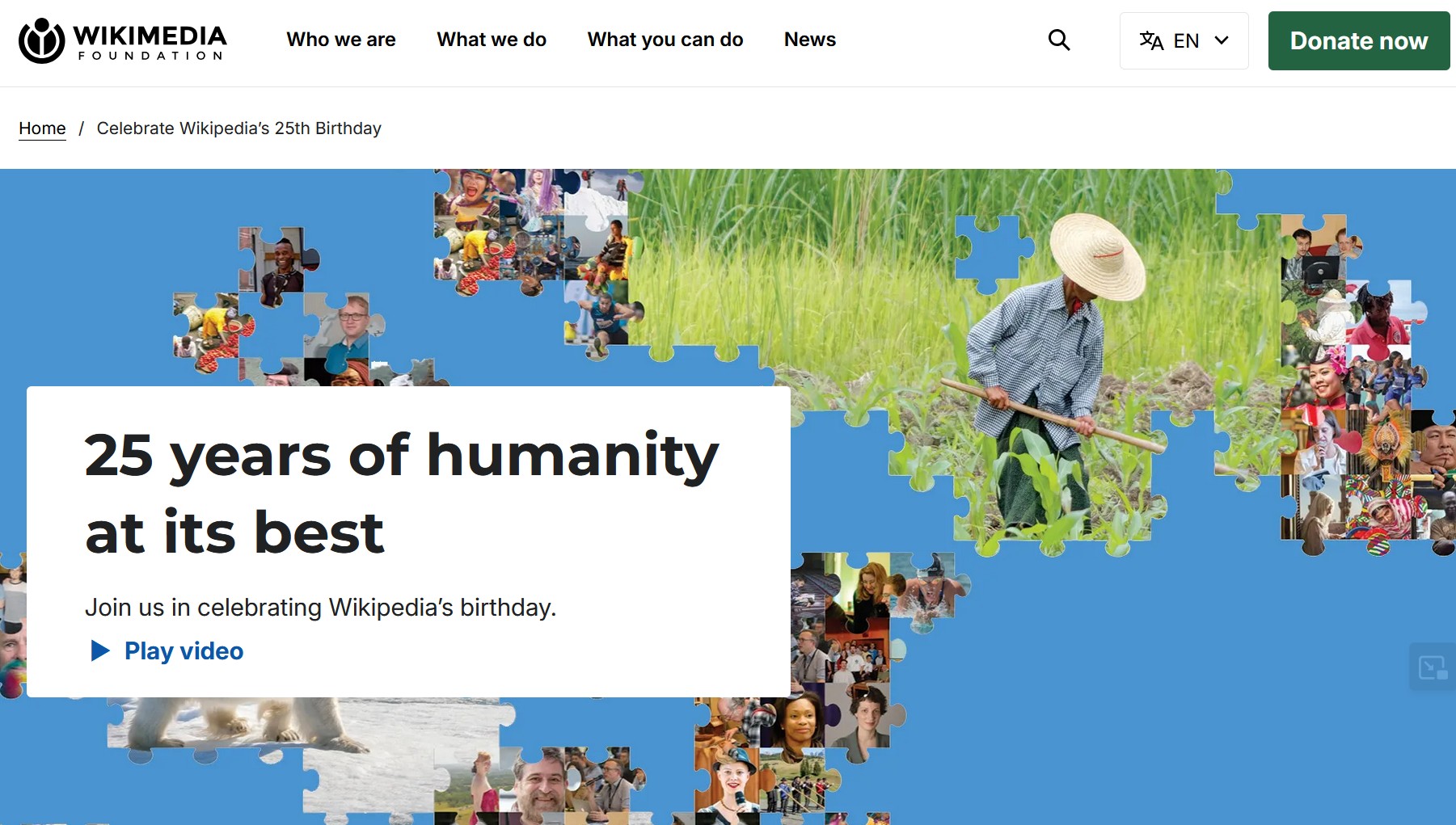This screenshot has width=1456, height=825.
Task: Click the Play video link
Action: [x=184, y=651]
